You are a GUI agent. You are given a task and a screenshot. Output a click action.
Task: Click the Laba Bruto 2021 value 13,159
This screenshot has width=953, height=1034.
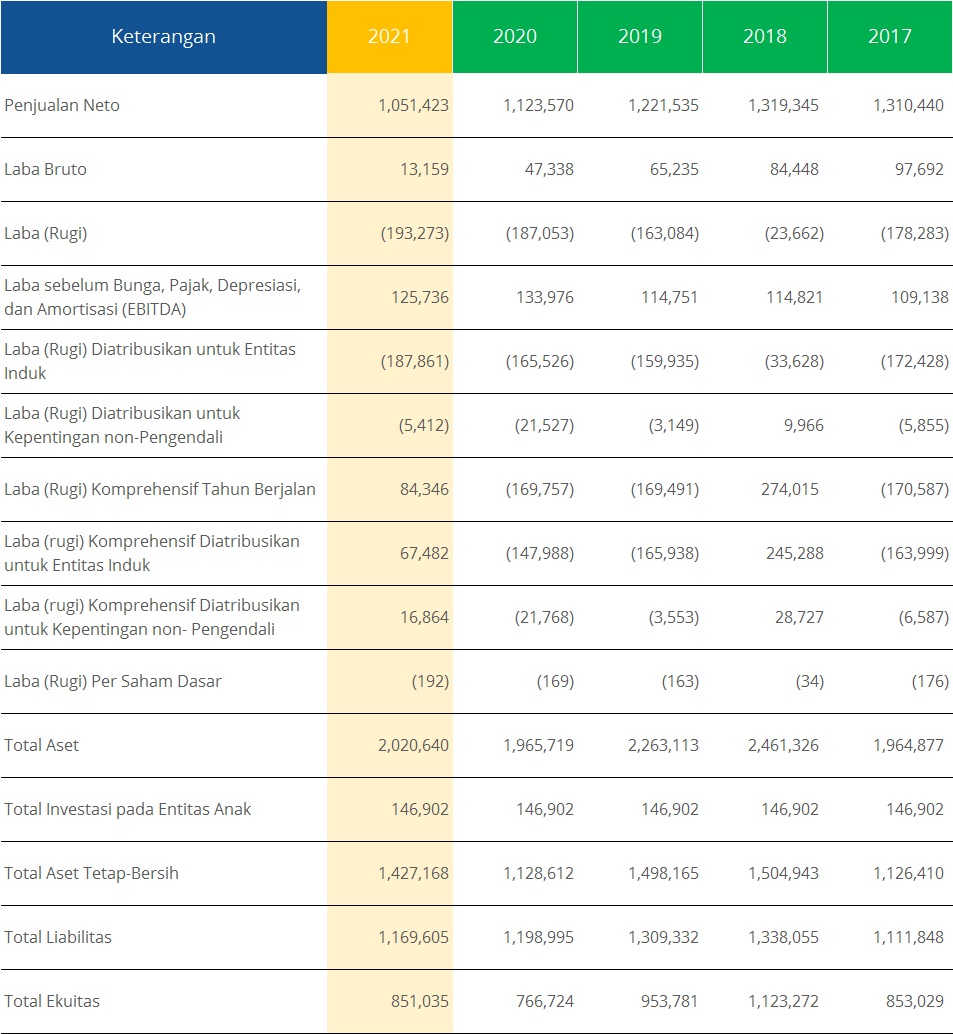(423, 169)
